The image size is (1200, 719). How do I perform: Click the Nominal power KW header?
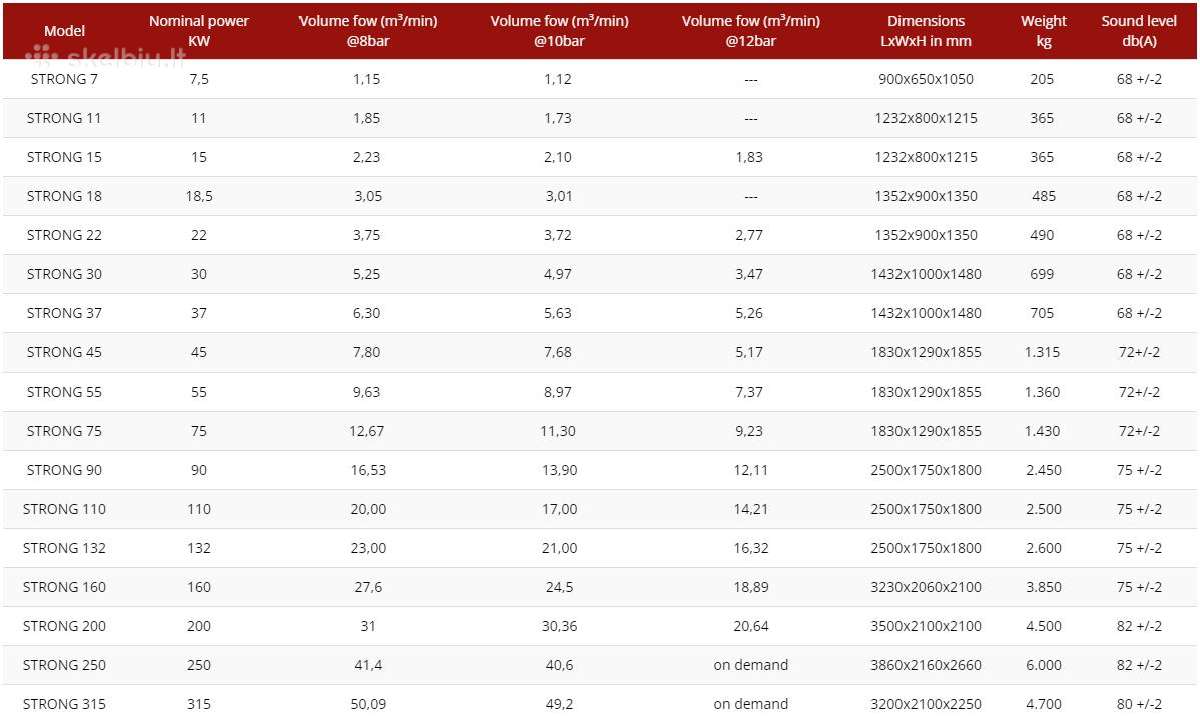point(199,31)
